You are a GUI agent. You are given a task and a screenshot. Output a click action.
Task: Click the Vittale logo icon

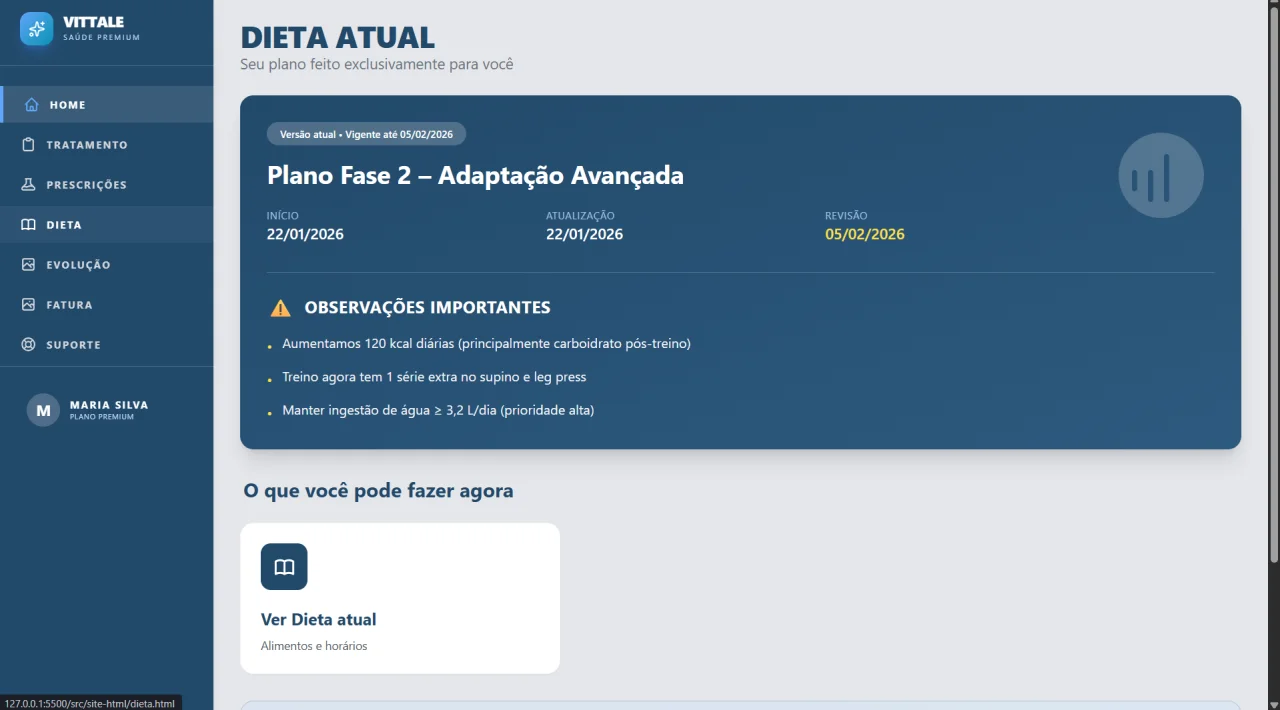tap(37, 29)
